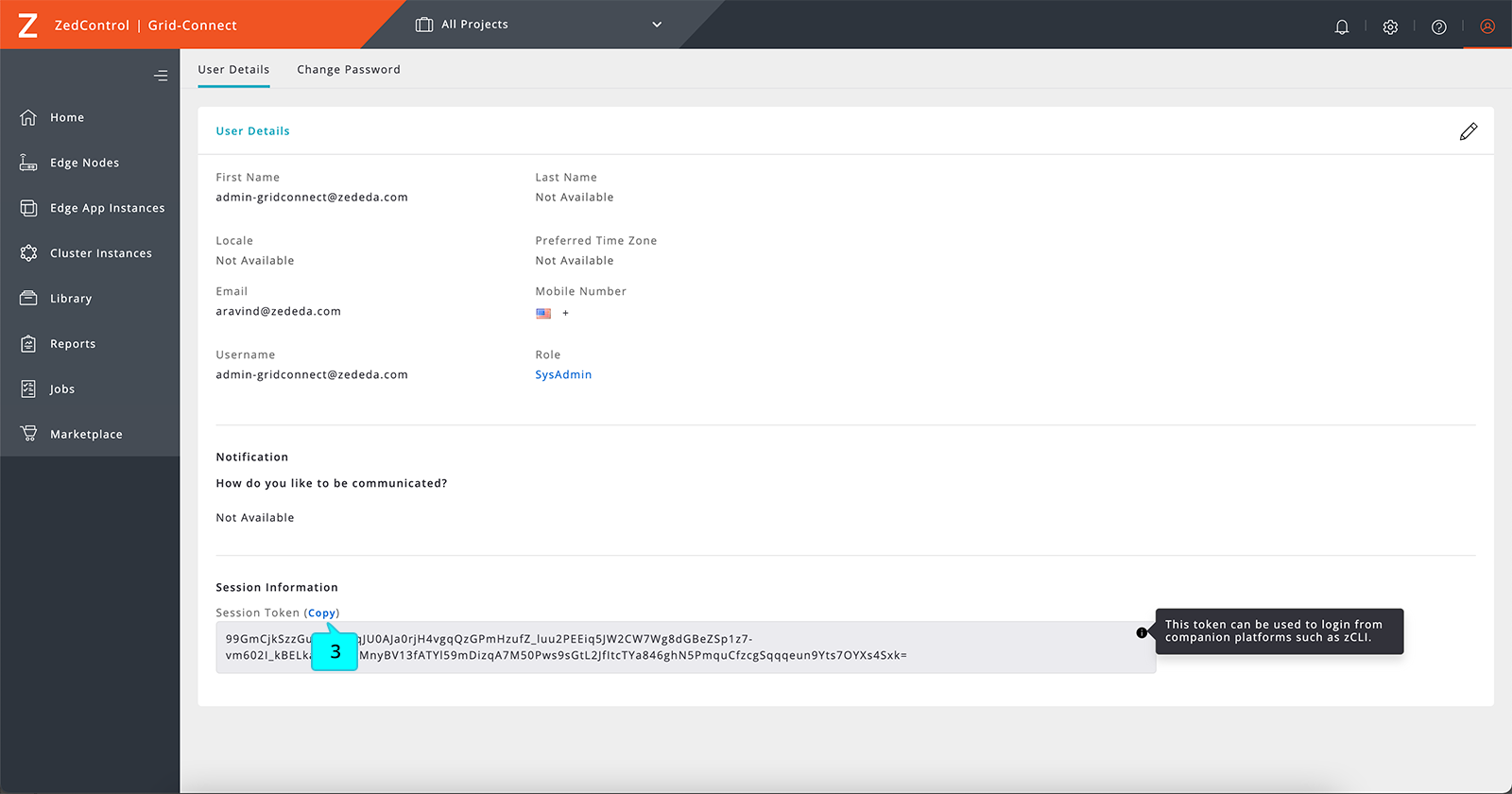Click the token usage tooltip text
The width and height of the screenshot is (1512, 794).
(x=1274, y=630)
